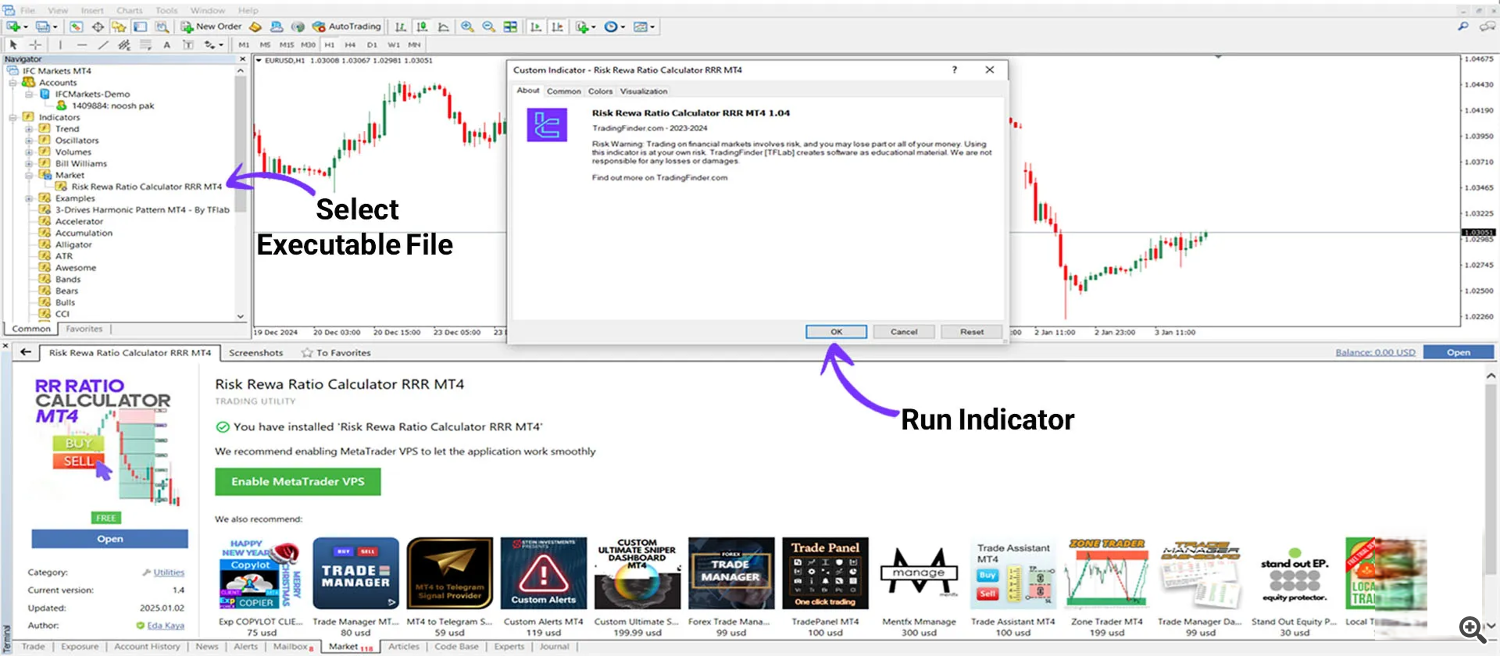Toggle the Navigator star-folder icon
Image resolution: width=1500 pixels, height=656 pixels.
click(x=118, y=27)
